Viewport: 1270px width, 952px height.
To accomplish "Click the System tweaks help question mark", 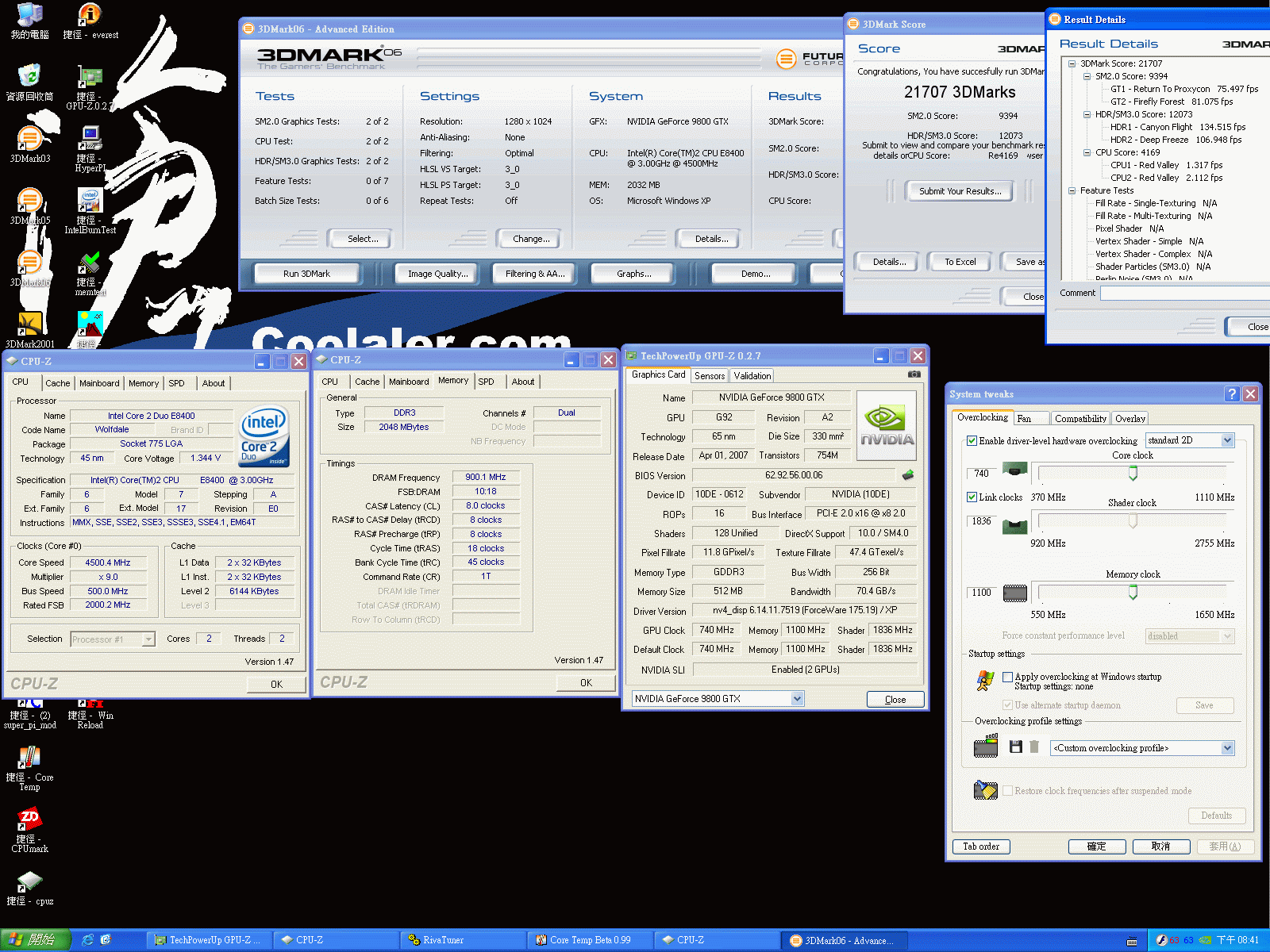I will pyautogui.click(x=1232, y=393).
